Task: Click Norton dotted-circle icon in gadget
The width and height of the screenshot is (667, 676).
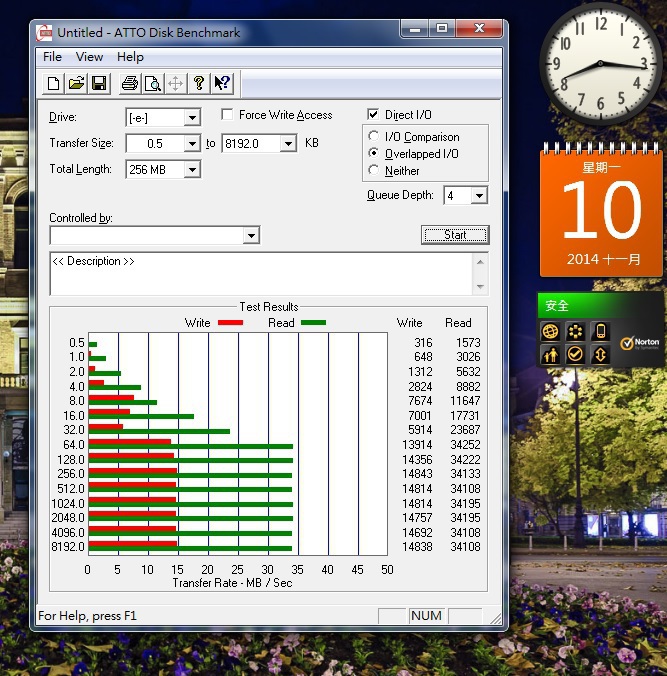Action: click(x=575, y=332)
